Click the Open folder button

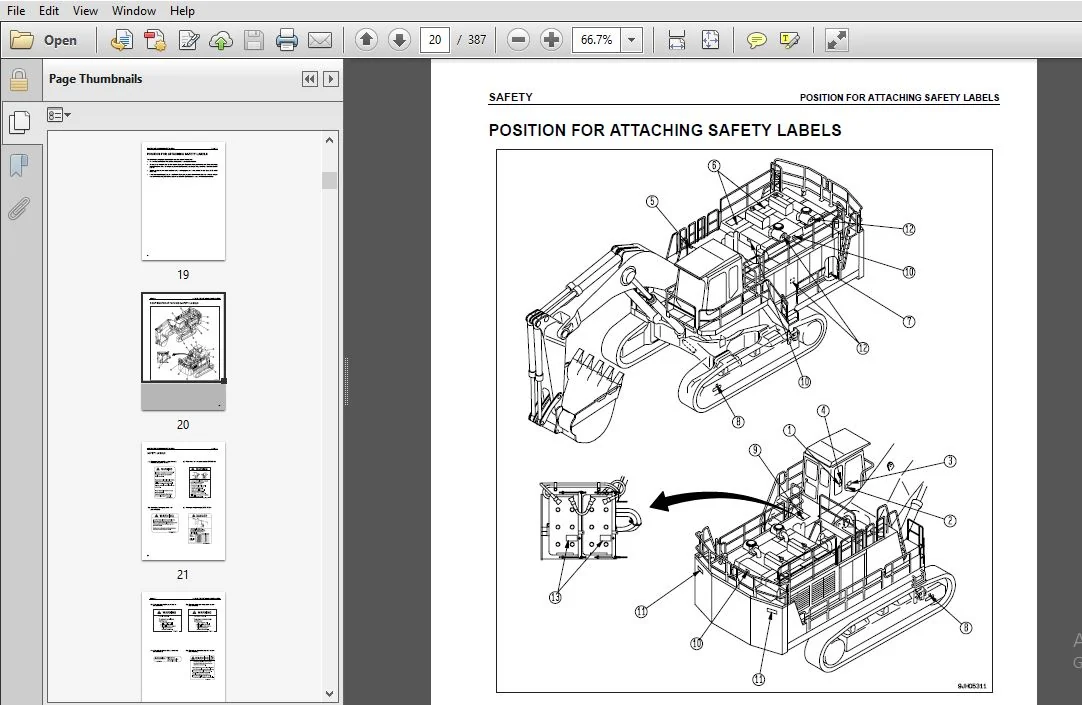coord(43,40)
